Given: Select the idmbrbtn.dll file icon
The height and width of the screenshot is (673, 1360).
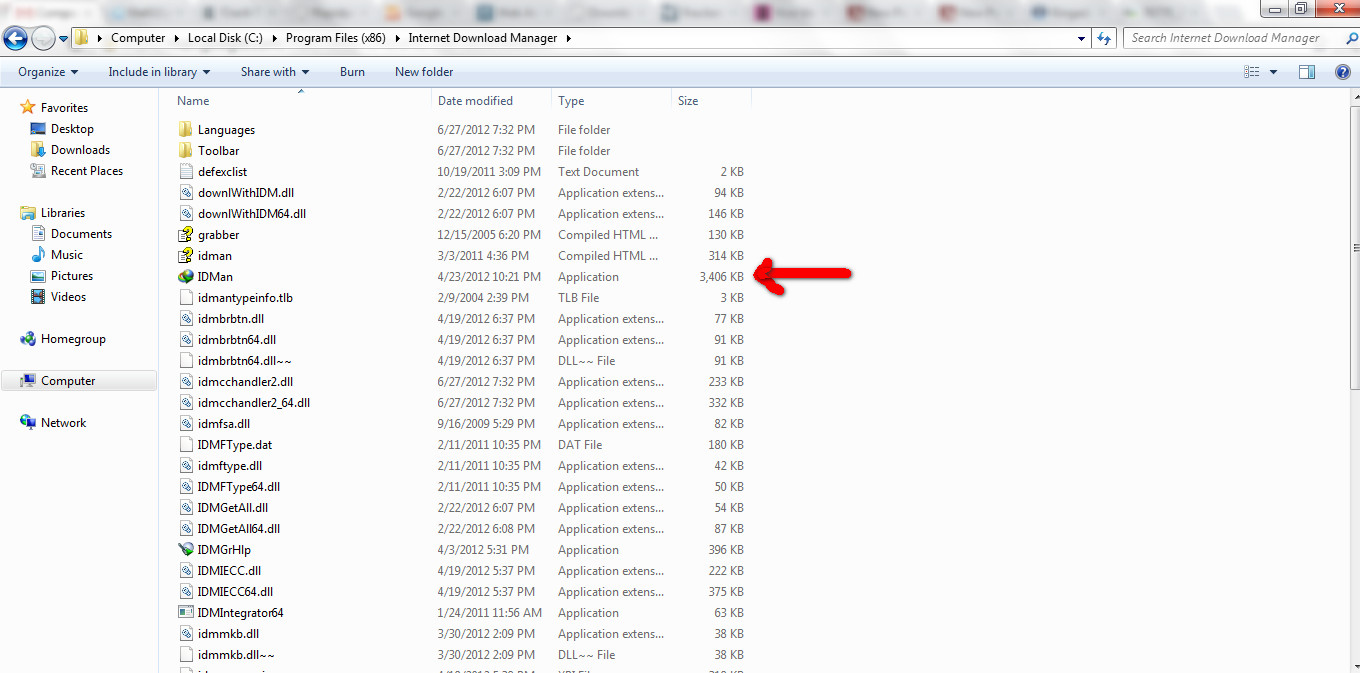Looking at the screenshot, I should (185, 319).
